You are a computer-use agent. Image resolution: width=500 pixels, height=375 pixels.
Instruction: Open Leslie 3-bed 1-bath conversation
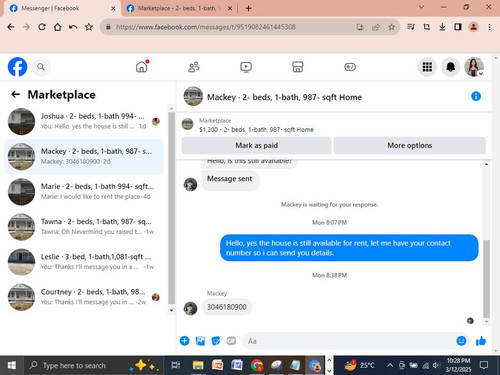pyautogui.click(x=83, y=262)
